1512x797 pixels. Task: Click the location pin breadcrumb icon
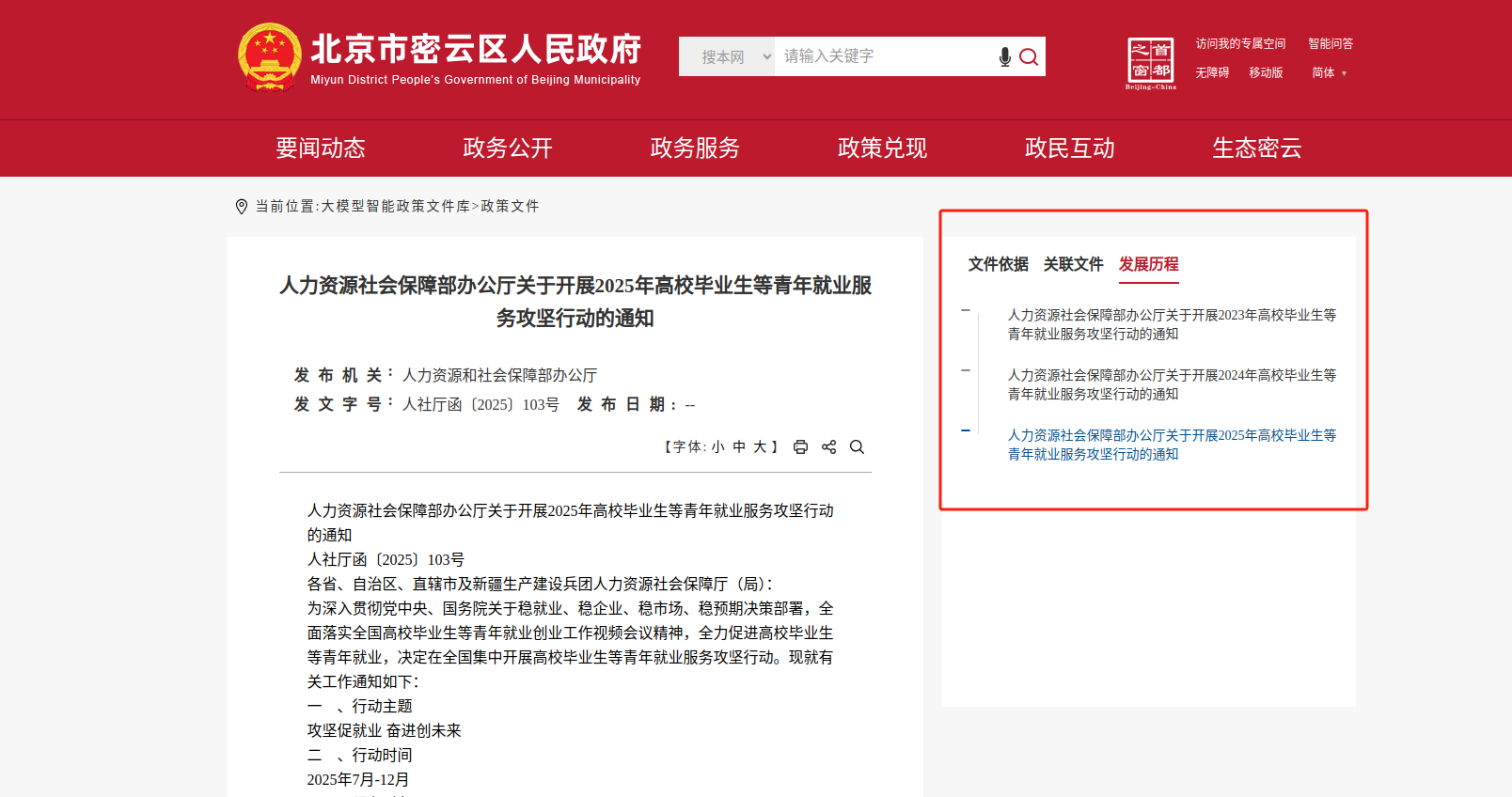[x=242, y=207]
